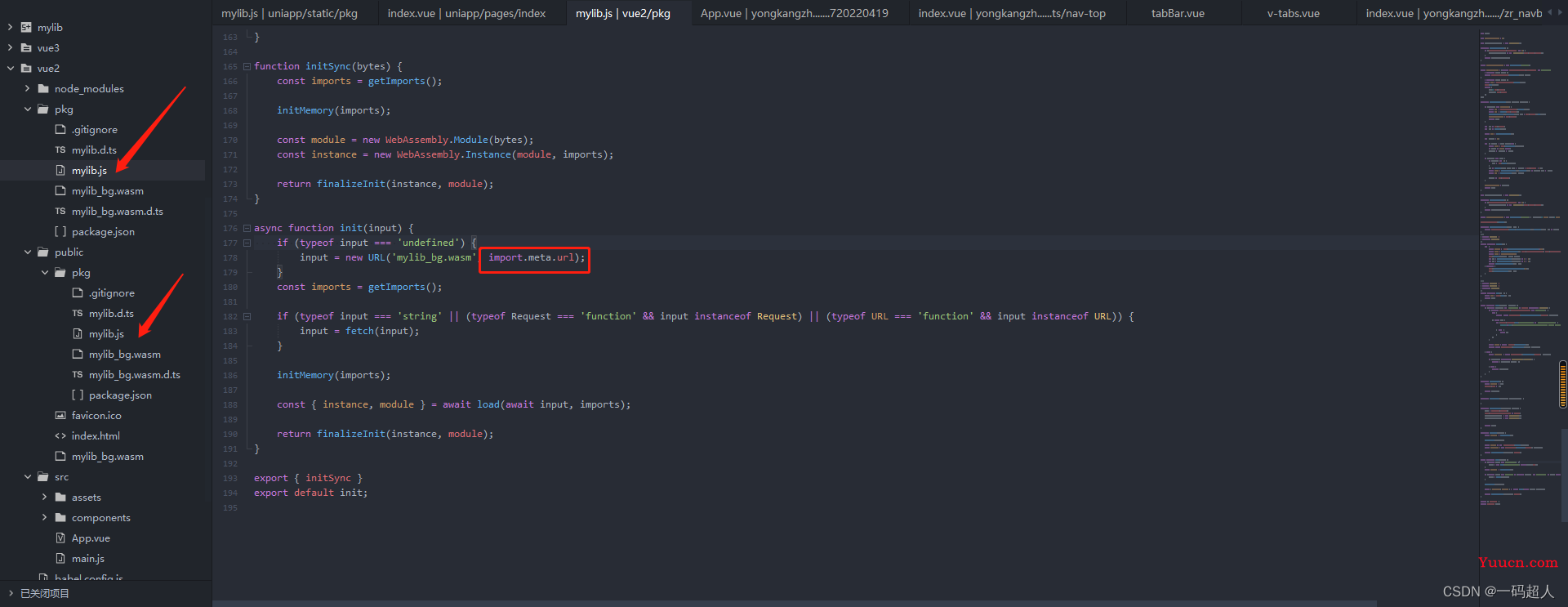Collapse the src folder chevron

coord(27,476)
